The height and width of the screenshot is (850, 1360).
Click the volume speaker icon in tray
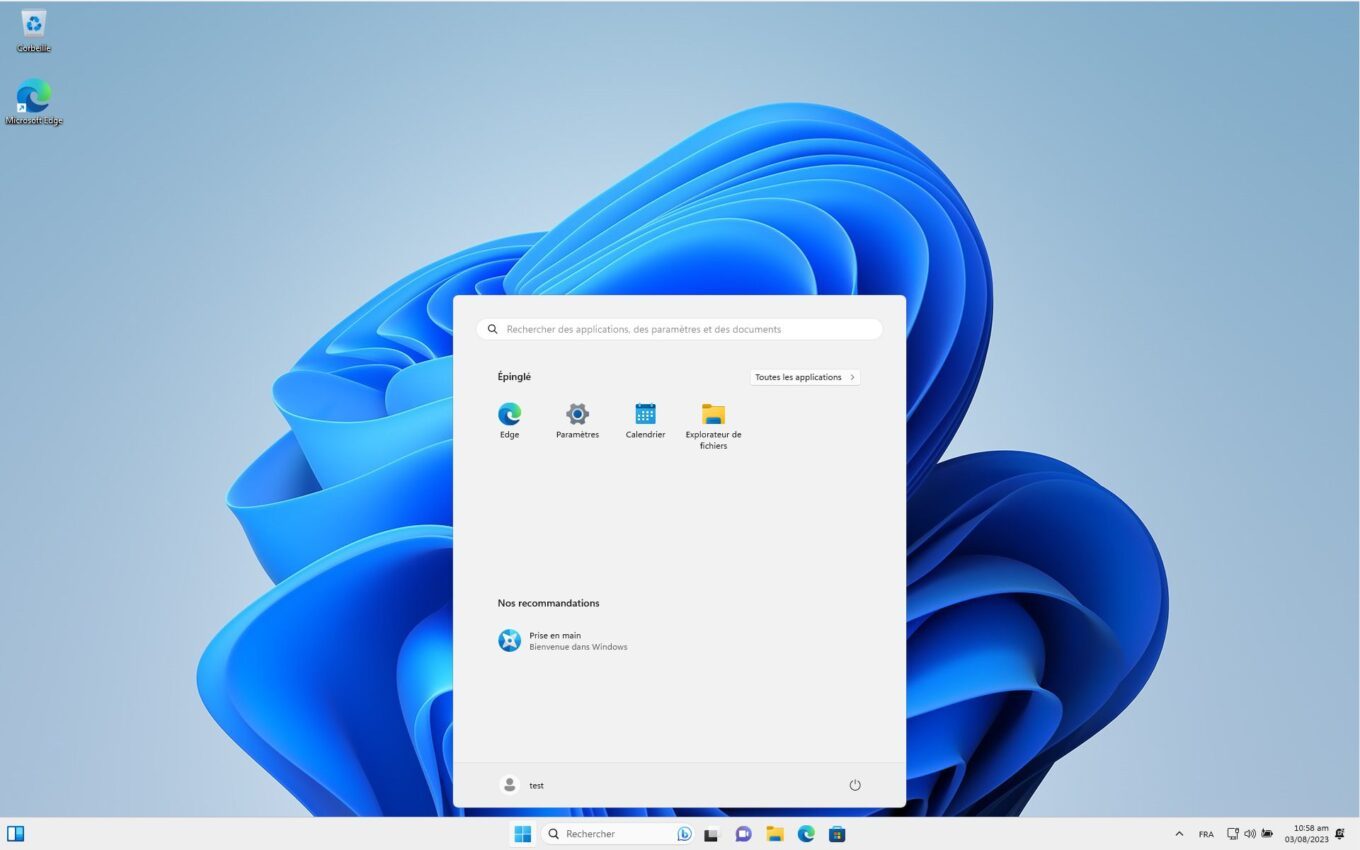tap(1250, 834)
